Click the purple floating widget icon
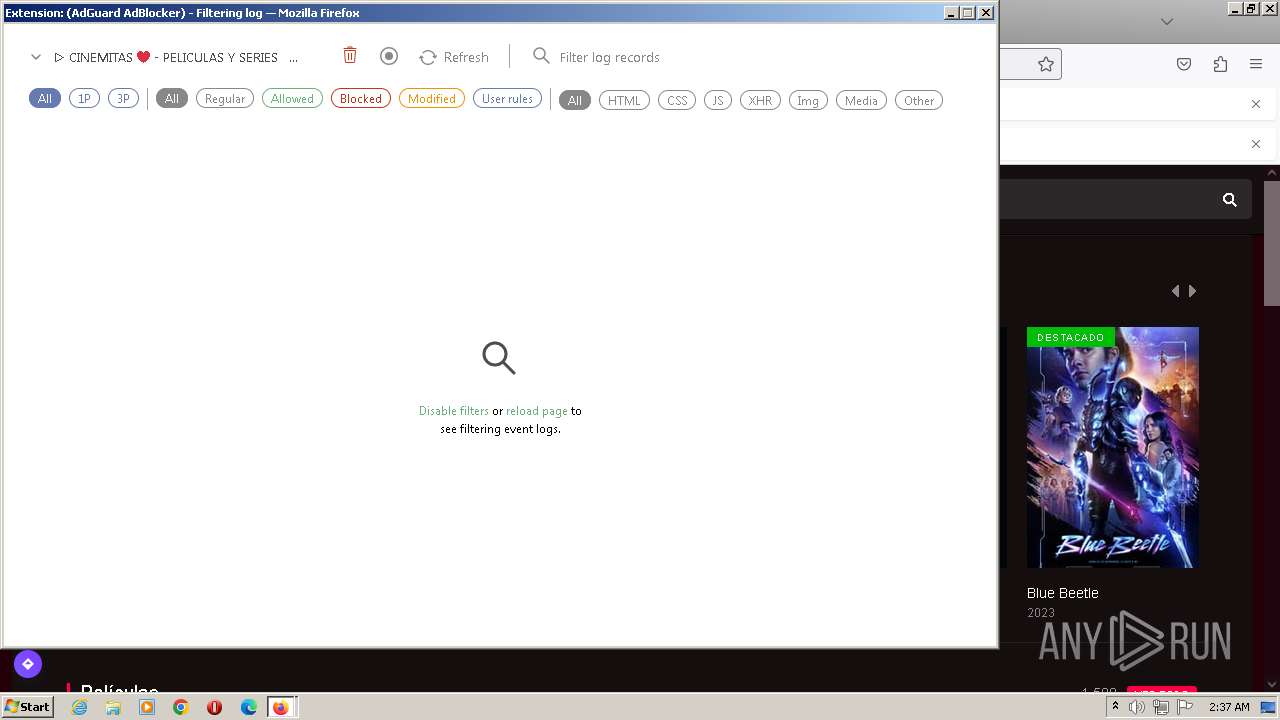This screenshot has height=720, width=1280. pos(28,663)
